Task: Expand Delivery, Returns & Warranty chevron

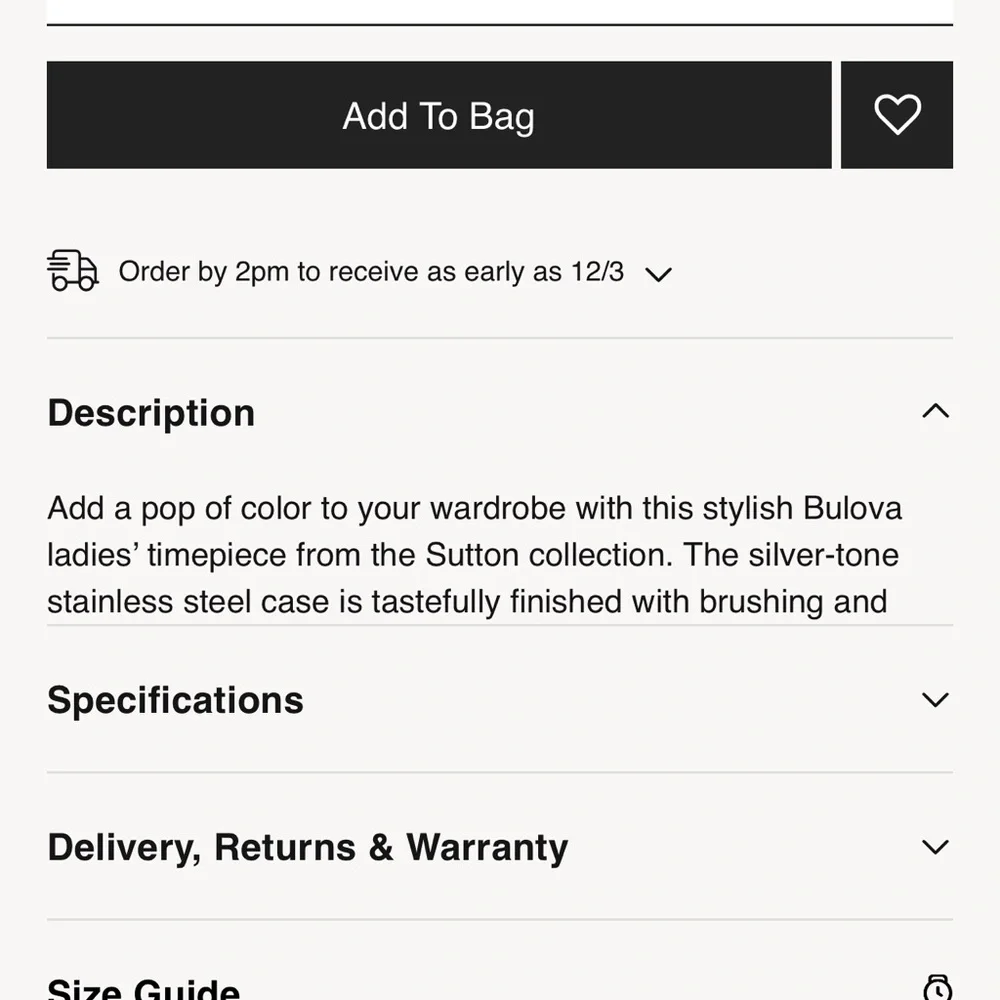Action: [935, 847]
